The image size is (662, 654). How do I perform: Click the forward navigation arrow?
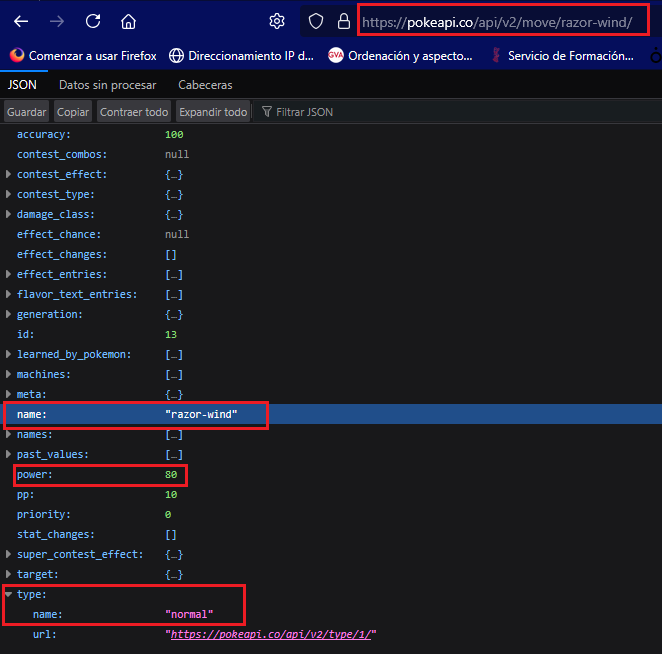[57, 21]
